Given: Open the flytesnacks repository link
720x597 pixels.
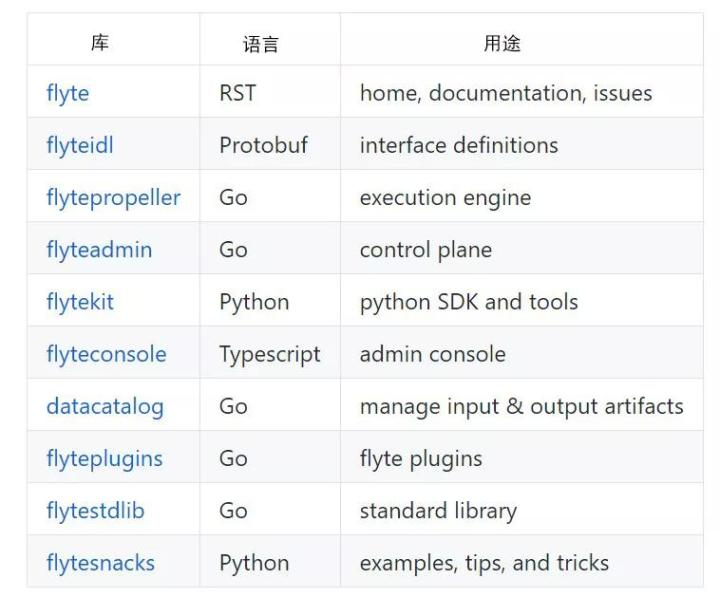Looking at the screenshot, I should pos(101,563).
